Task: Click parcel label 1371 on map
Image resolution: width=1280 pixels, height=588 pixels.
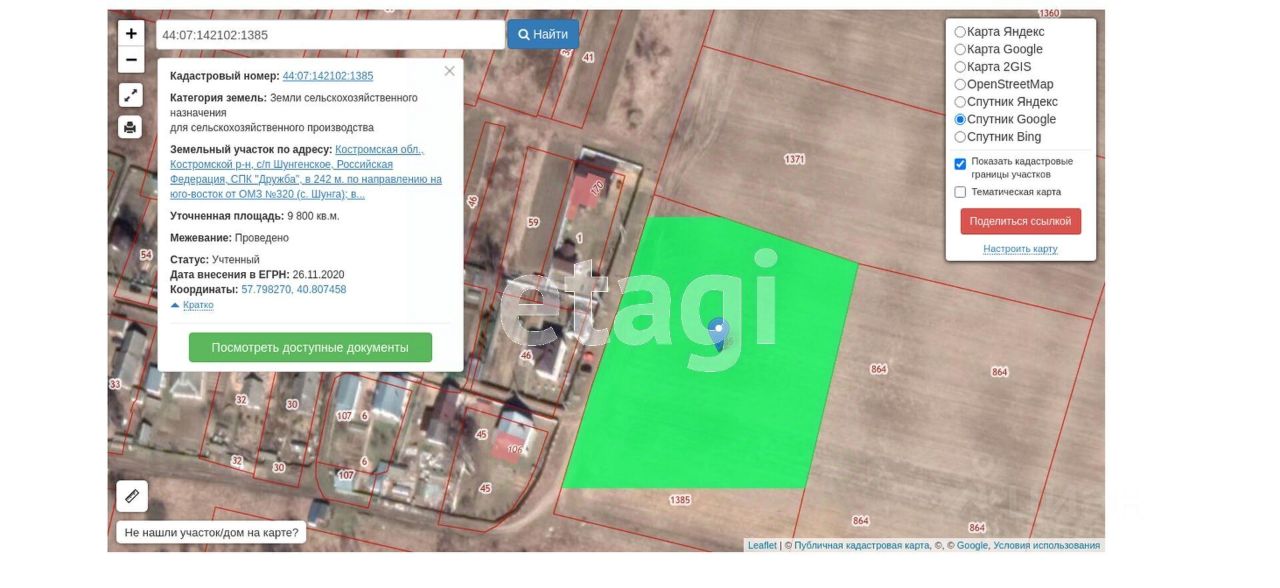Action: (x=795, y=159)
